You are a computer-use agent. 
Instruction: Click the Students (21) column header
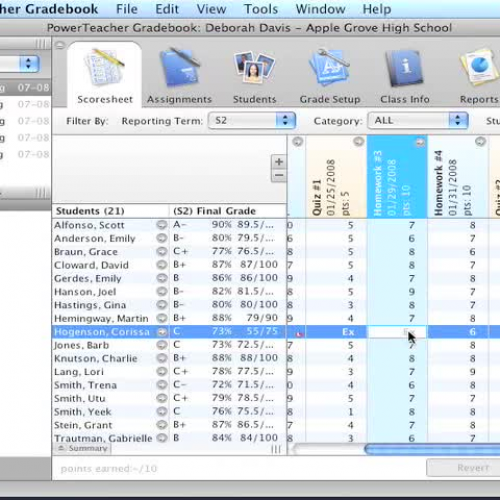[111, 211]
